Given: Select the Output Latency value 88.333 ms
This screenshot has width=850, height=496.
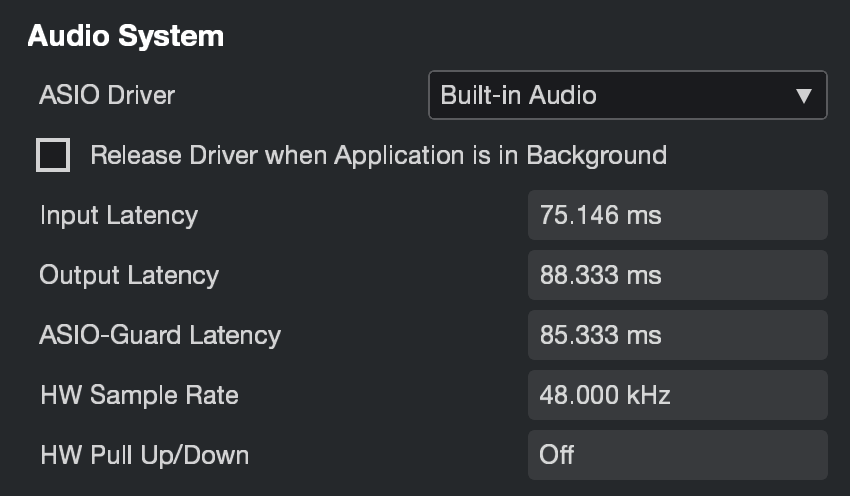Looking at the screenshot, I should [678, 275].
